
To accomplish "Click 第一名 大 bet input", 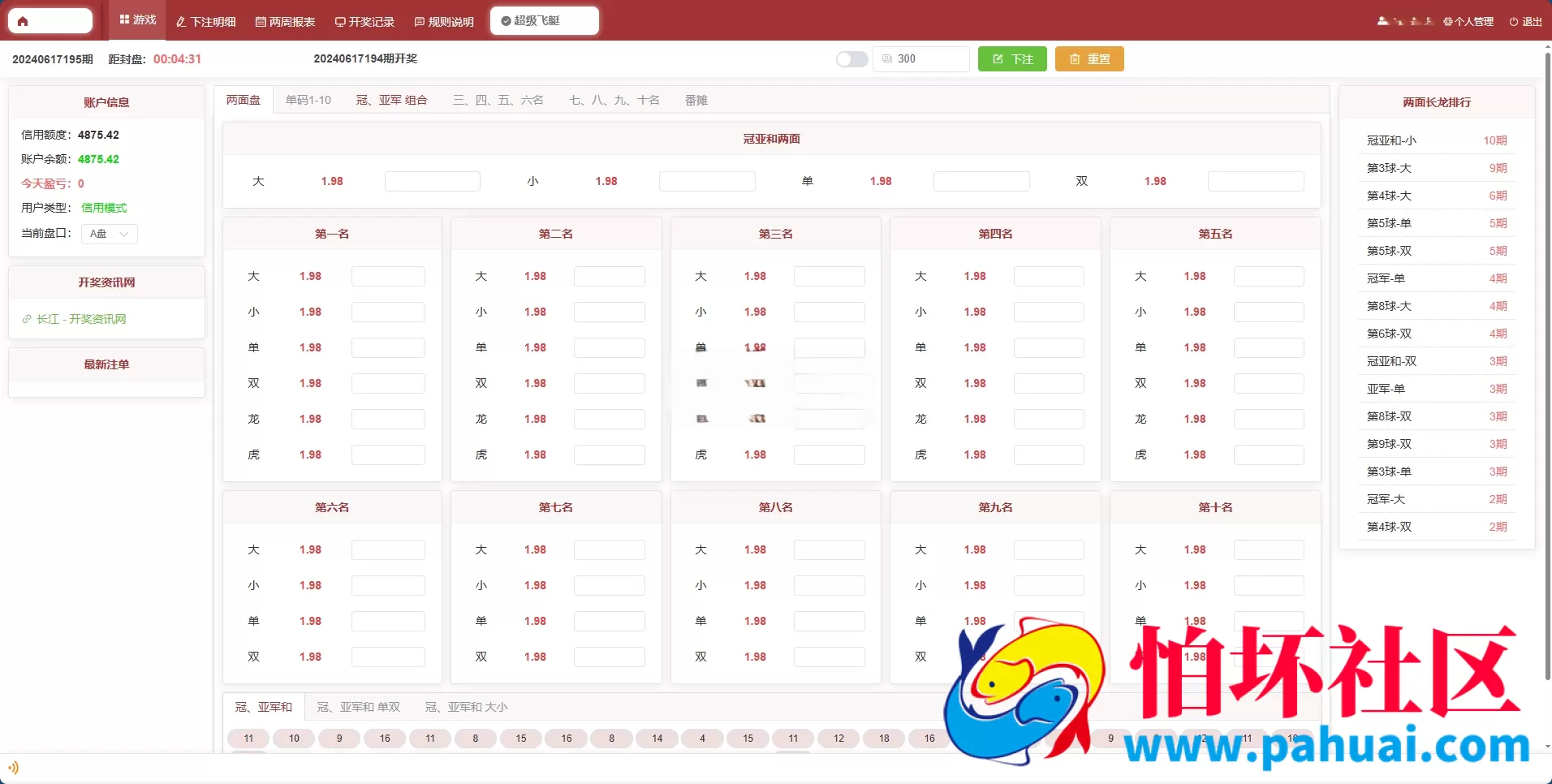I will tap(388, 276).
